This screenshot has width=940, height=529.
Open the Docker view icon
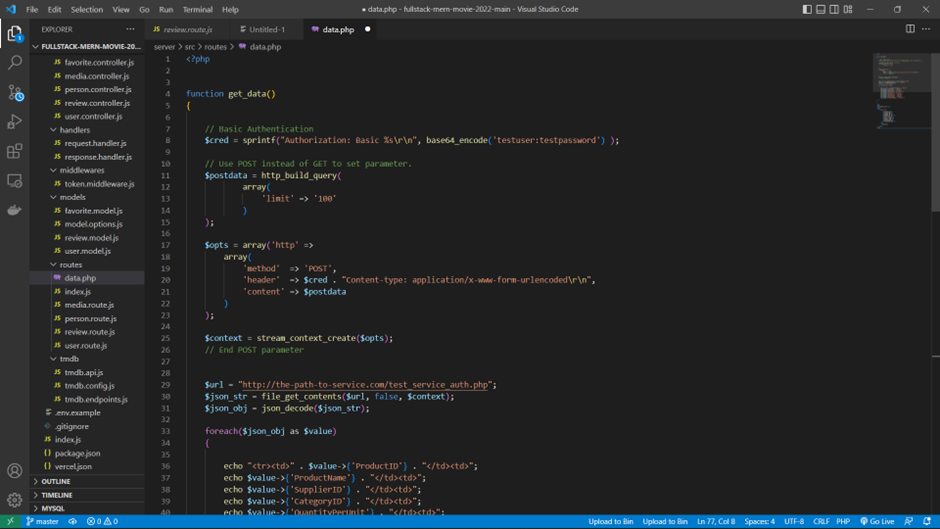click(x=14, y=210)
